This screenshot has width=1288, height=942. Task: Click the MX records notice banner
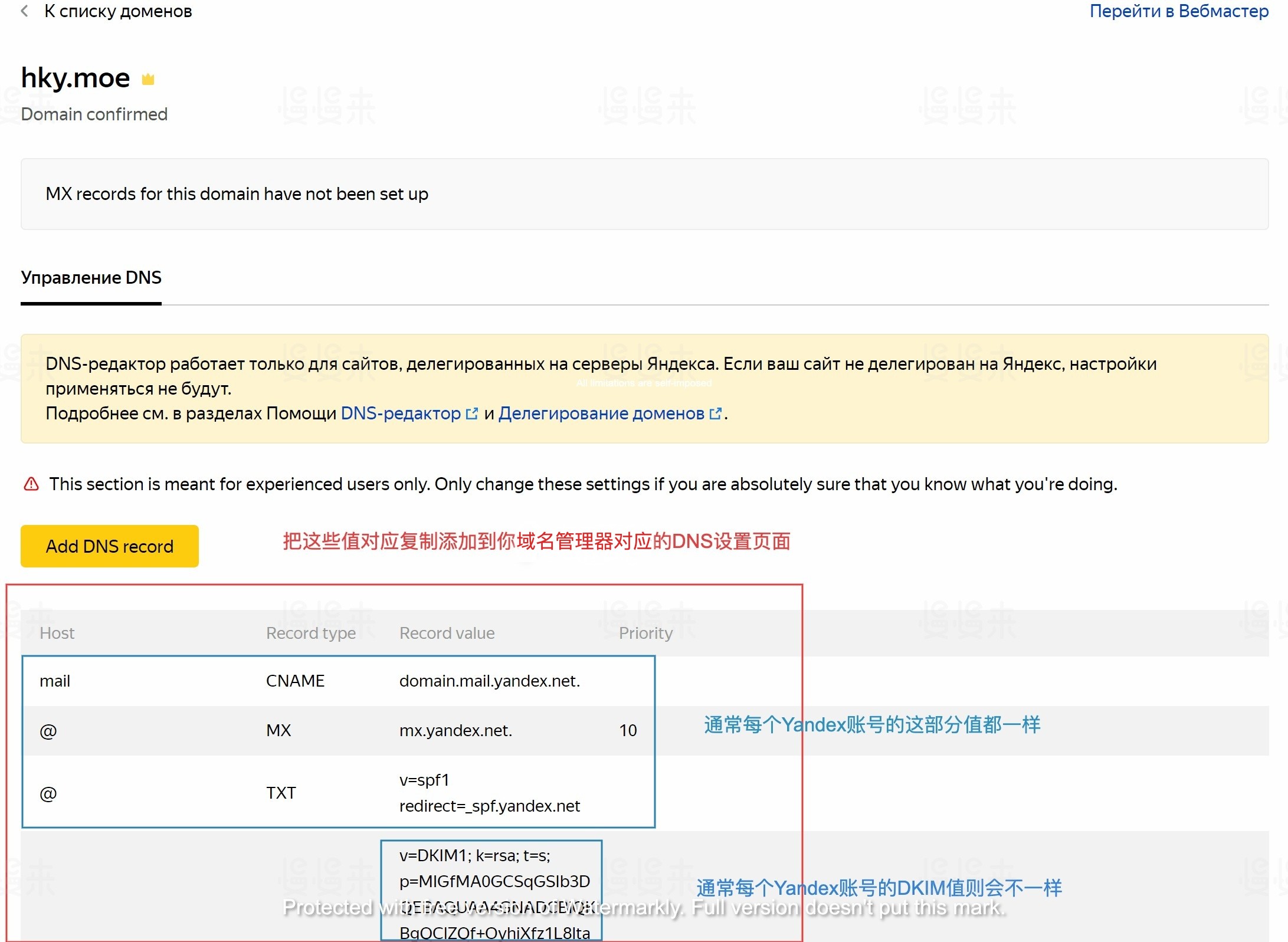click(237, 194)
